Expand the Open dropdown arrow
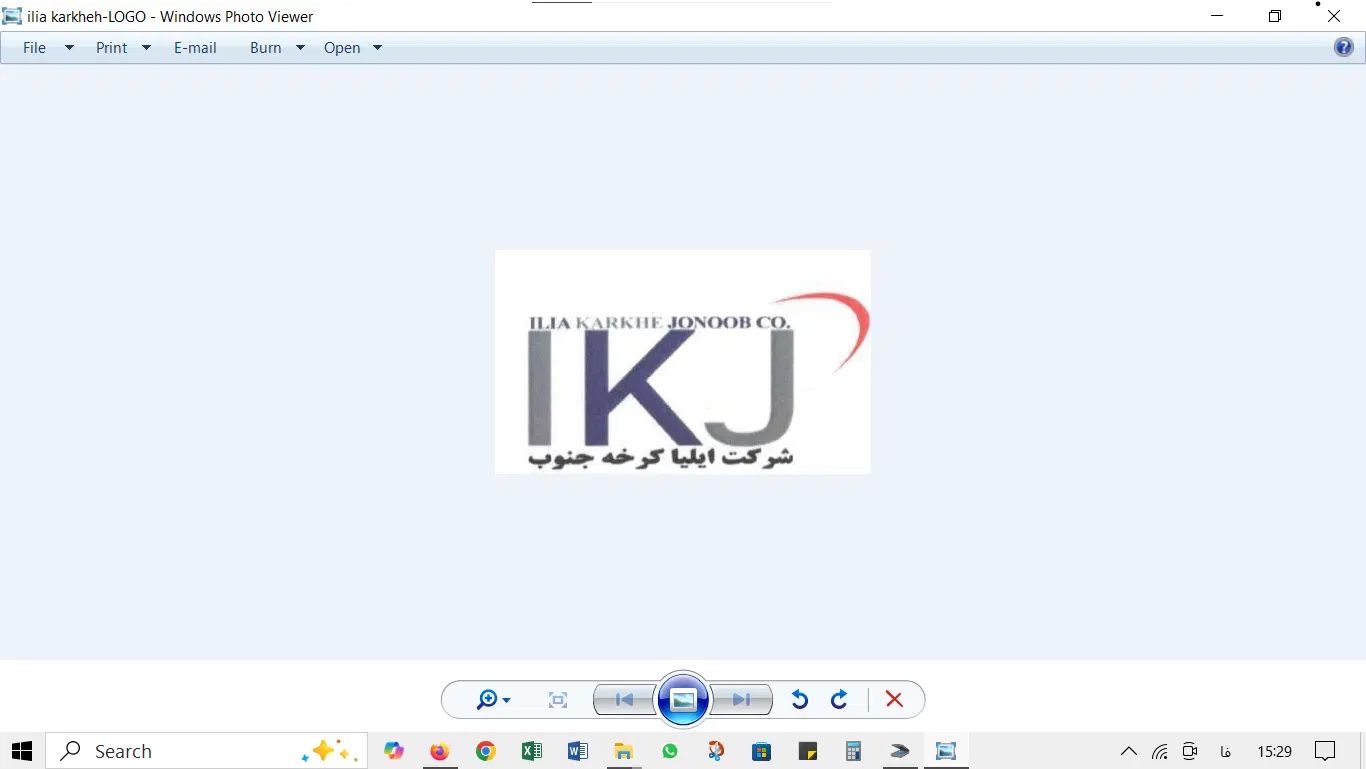This screenshot has height=769, width=1366. click(377, 48)
